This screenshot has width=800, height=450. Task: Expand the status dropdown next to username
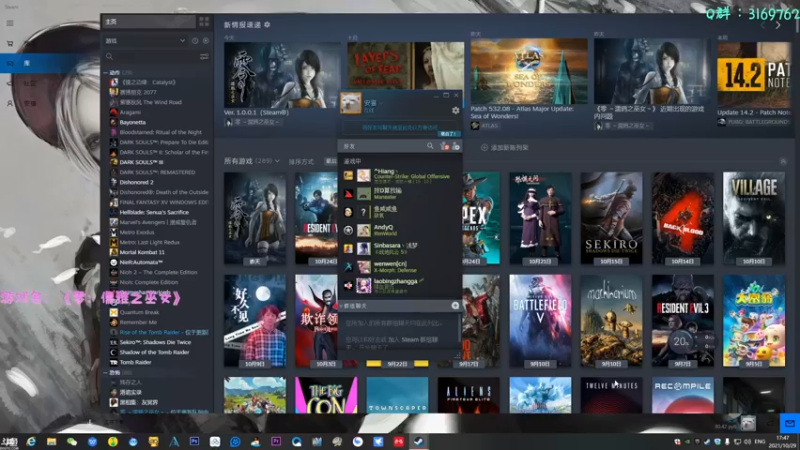pyautogui.click(x=381, y=103)
